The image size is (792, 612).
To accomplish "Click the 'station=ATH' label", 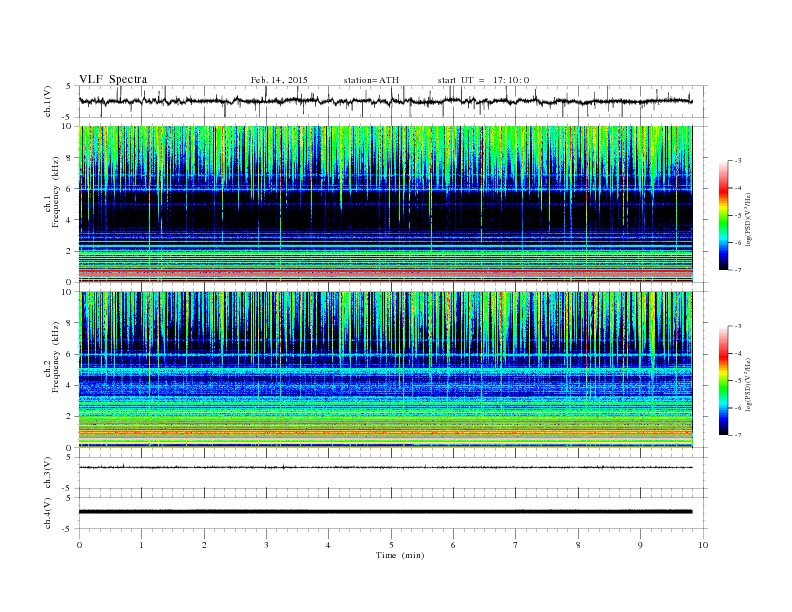I will coord(371,80).
